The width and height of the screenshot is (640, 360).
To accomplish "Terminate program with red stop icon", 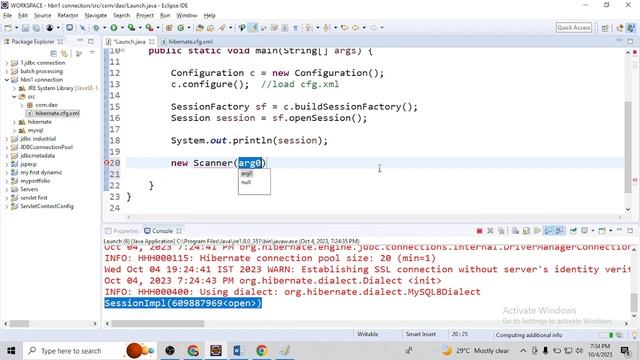I will pos(479,231).
